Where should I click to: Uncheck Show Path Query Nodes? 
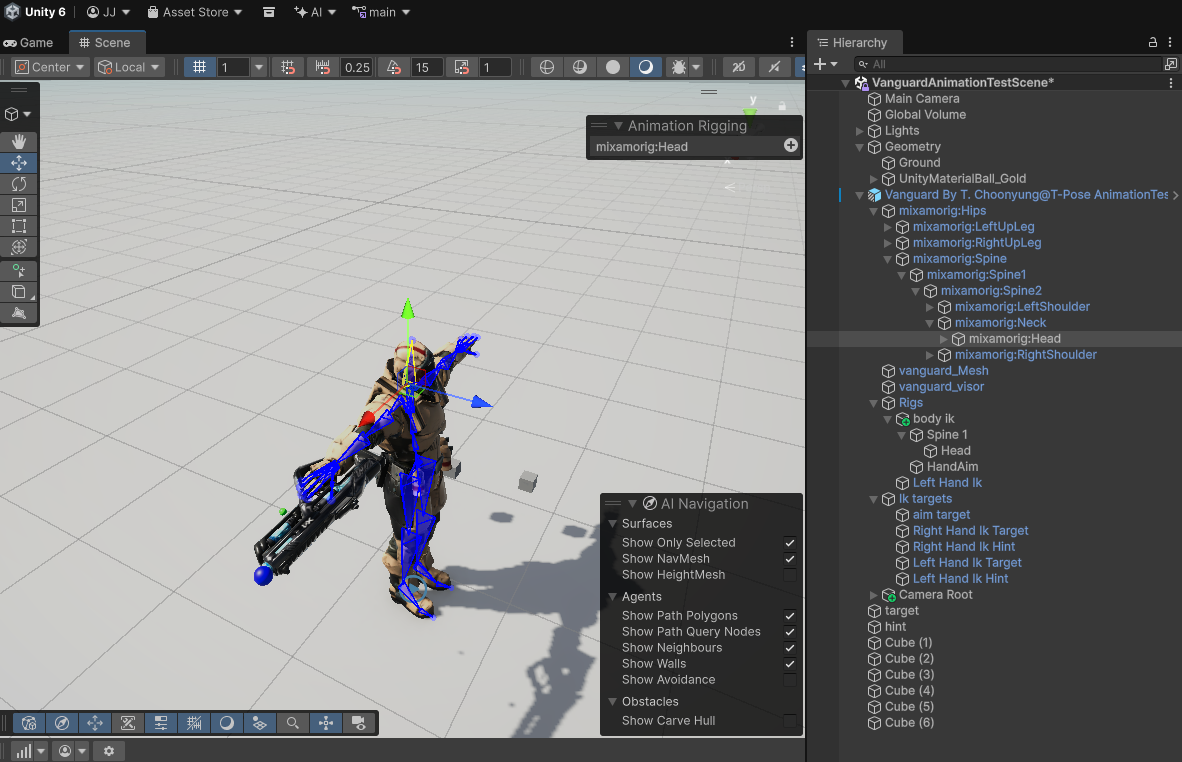pyautogui.click(x=789, y=632)
